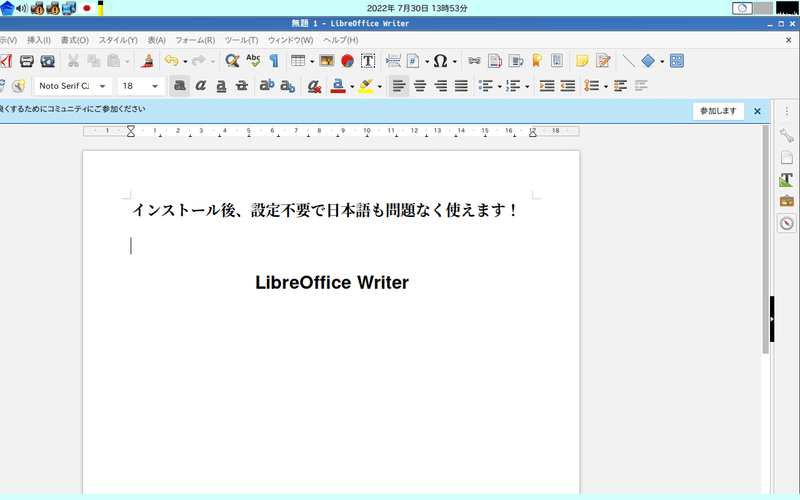The width and height of the screenshot is (800, 500).
Task: Open sidebar Navigator compass panel
Action: point(787,223)
